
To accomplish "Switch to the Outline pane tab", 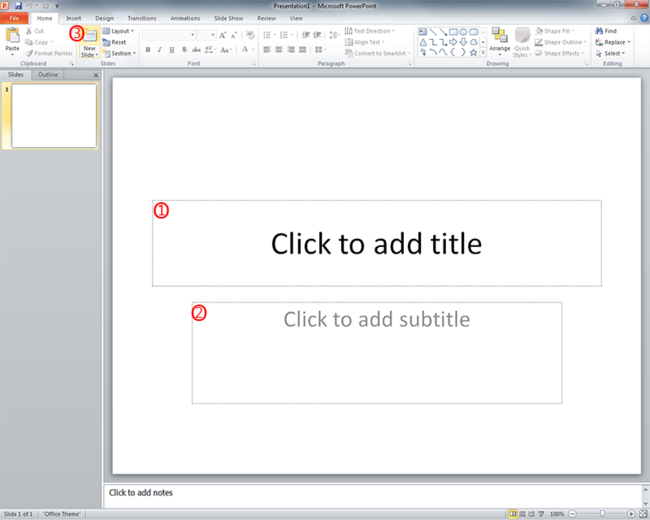I will [x=48, y=75].
